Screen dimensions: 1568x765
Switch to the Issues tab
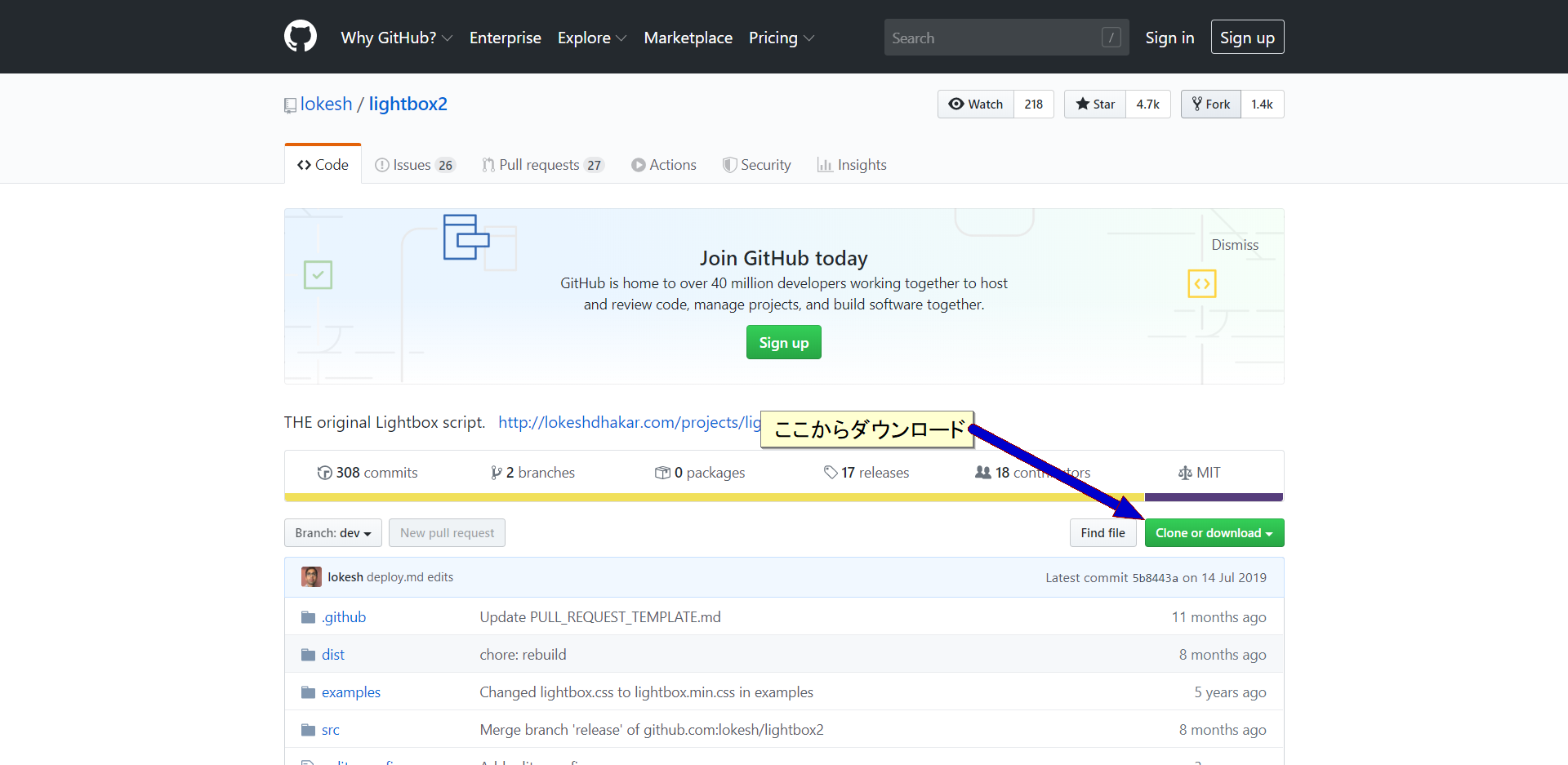(x=415, y=165)
